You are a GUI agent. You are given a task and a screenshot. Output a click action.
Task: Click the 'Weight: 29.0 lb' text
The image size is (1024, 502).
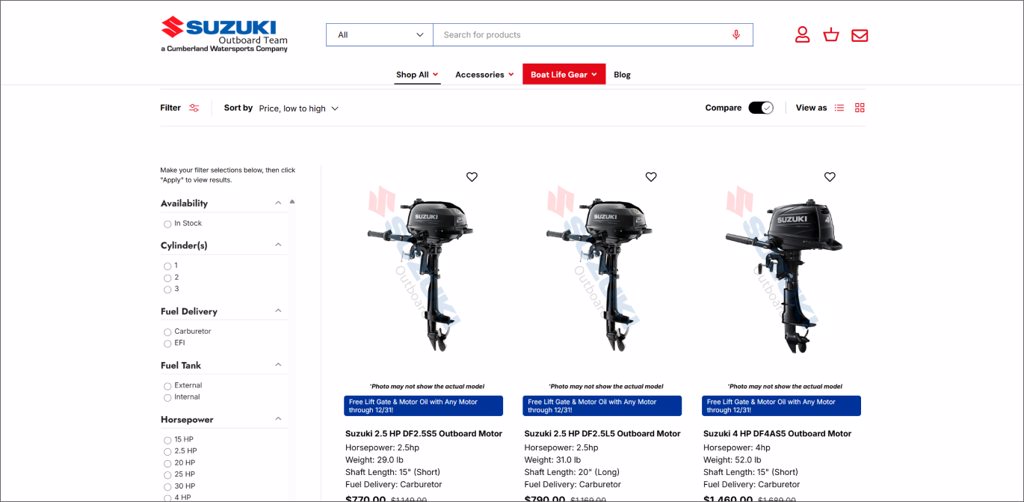374,460
